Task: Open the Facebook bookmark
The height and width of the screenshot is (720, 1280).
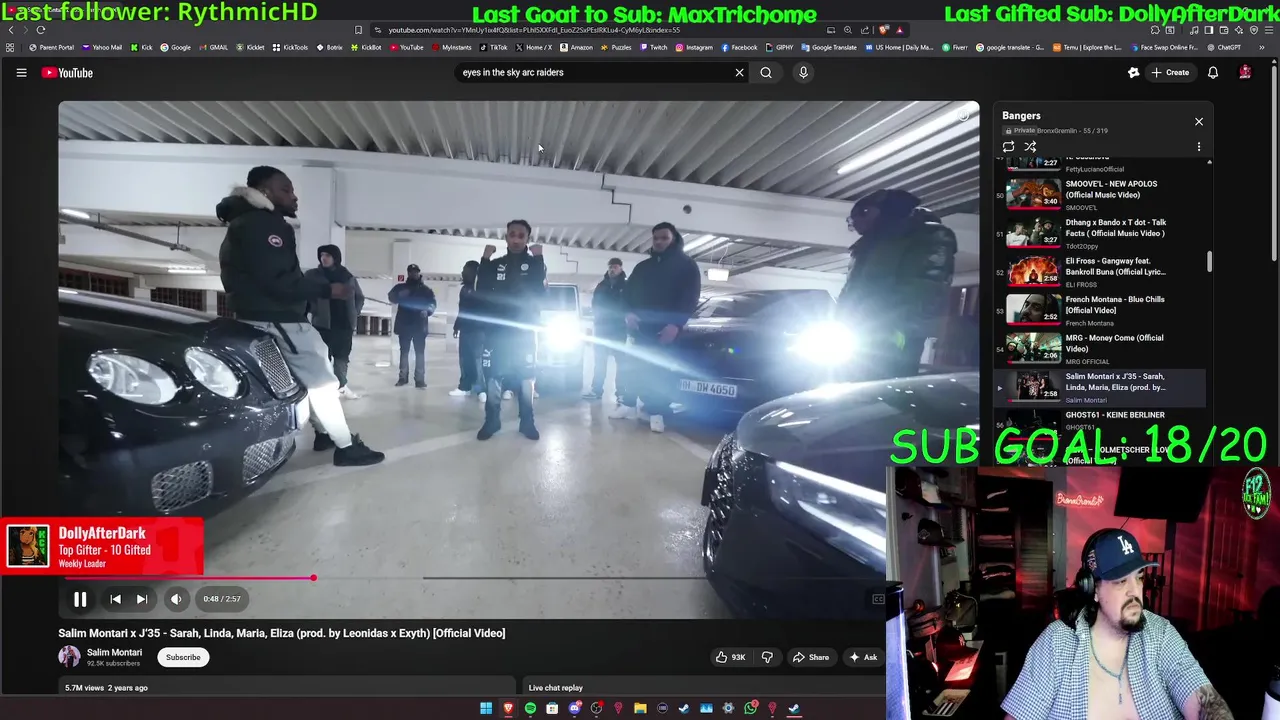Action: pyautogui.click(x=740, y=47)
